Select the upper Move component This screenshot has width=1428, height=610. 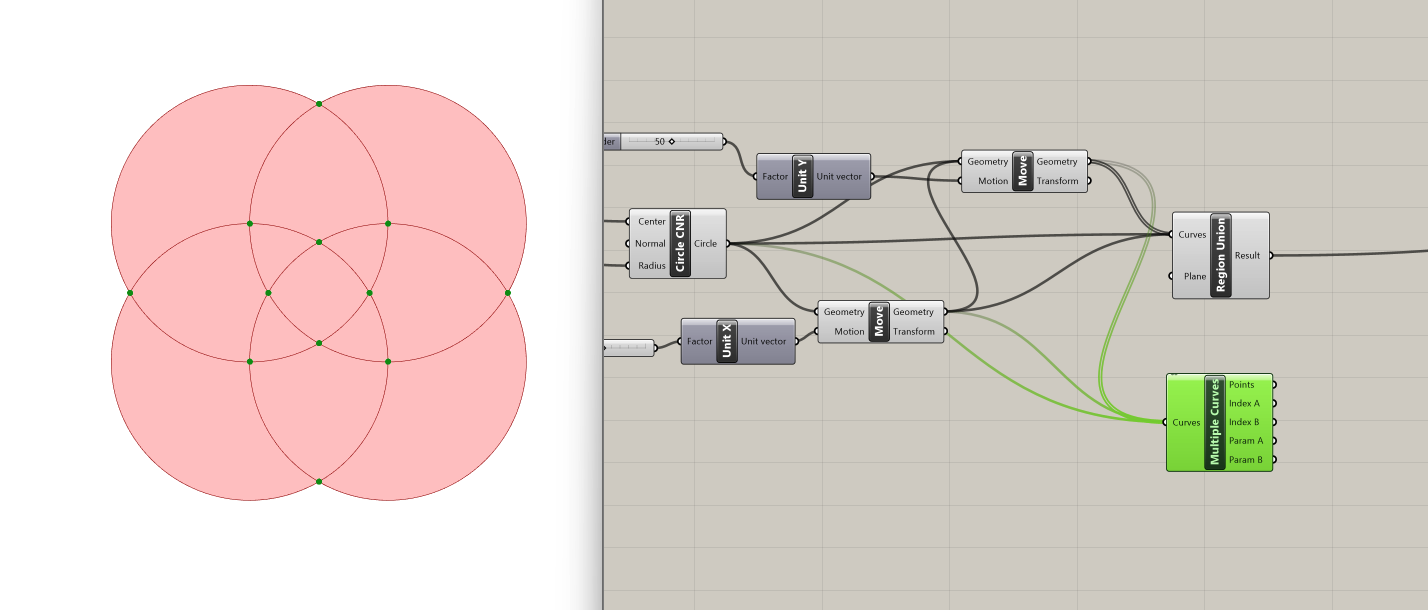(1022, 171)
